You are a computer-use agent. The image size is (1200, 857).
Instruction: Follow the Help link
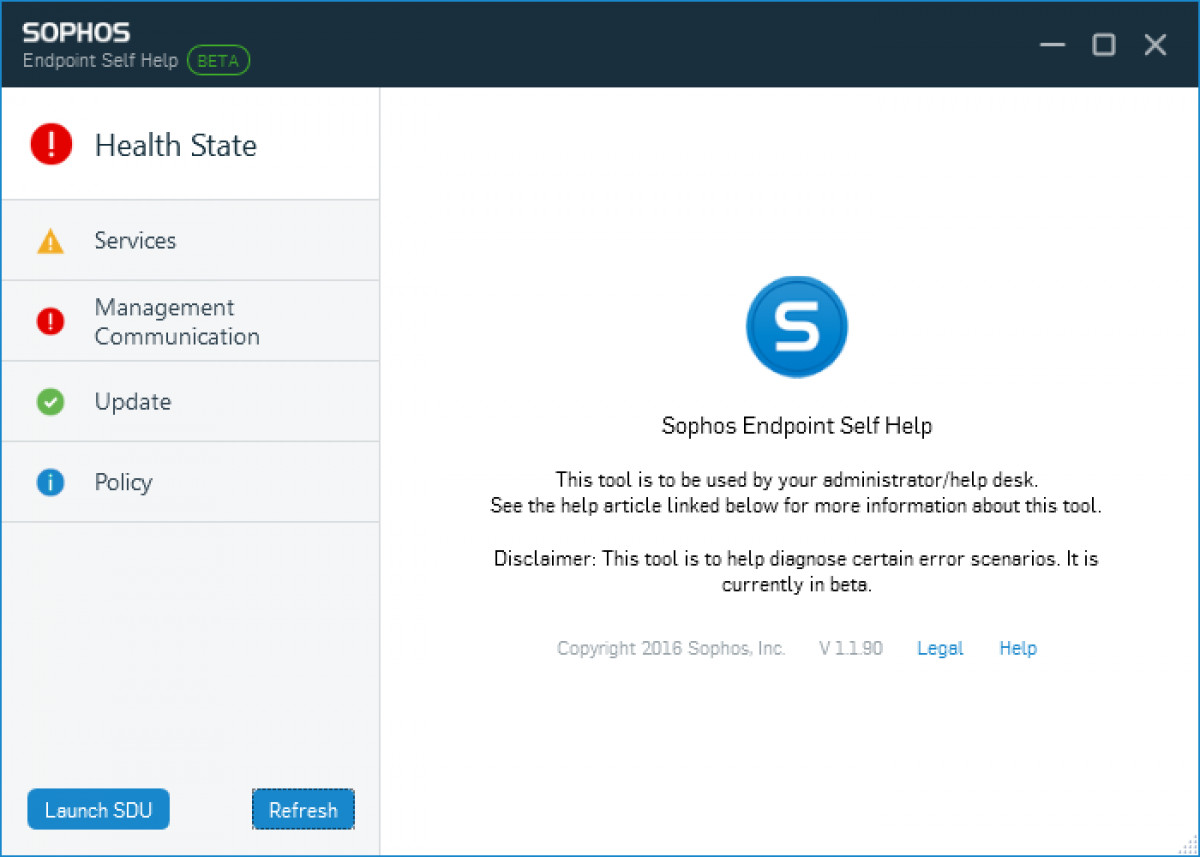(1018, 648)
